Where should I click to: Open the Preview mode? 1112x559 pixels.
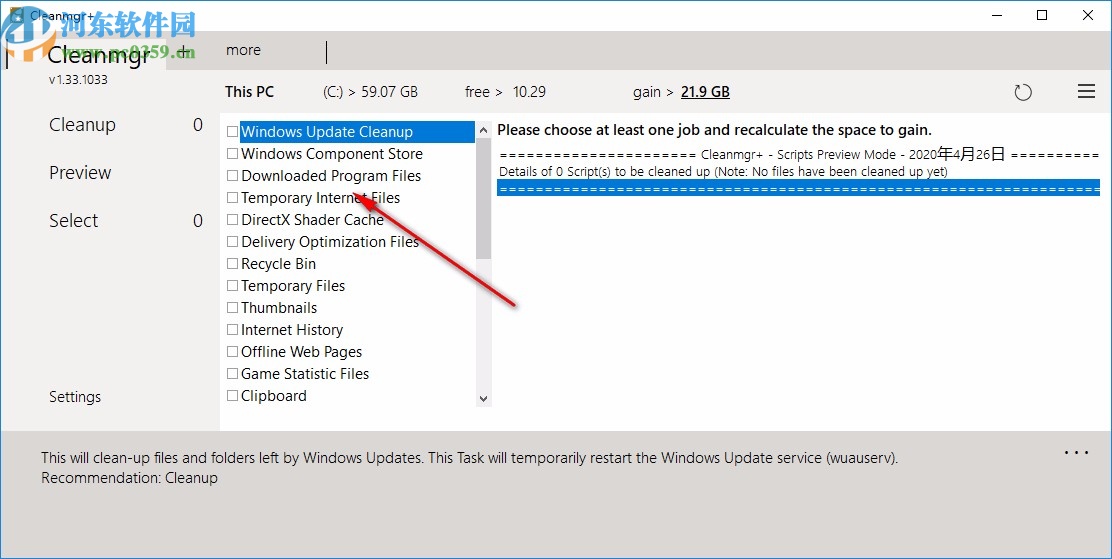coord(80,173)
